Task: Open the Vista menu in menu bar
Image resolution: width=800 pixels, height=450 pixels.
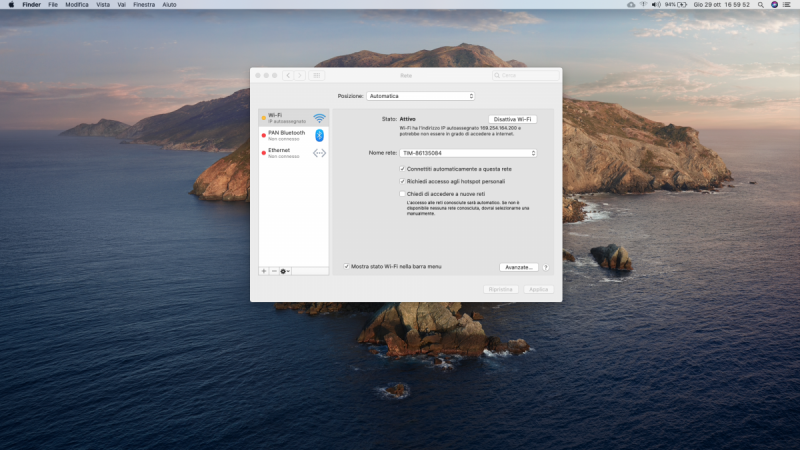Action: 103,5
